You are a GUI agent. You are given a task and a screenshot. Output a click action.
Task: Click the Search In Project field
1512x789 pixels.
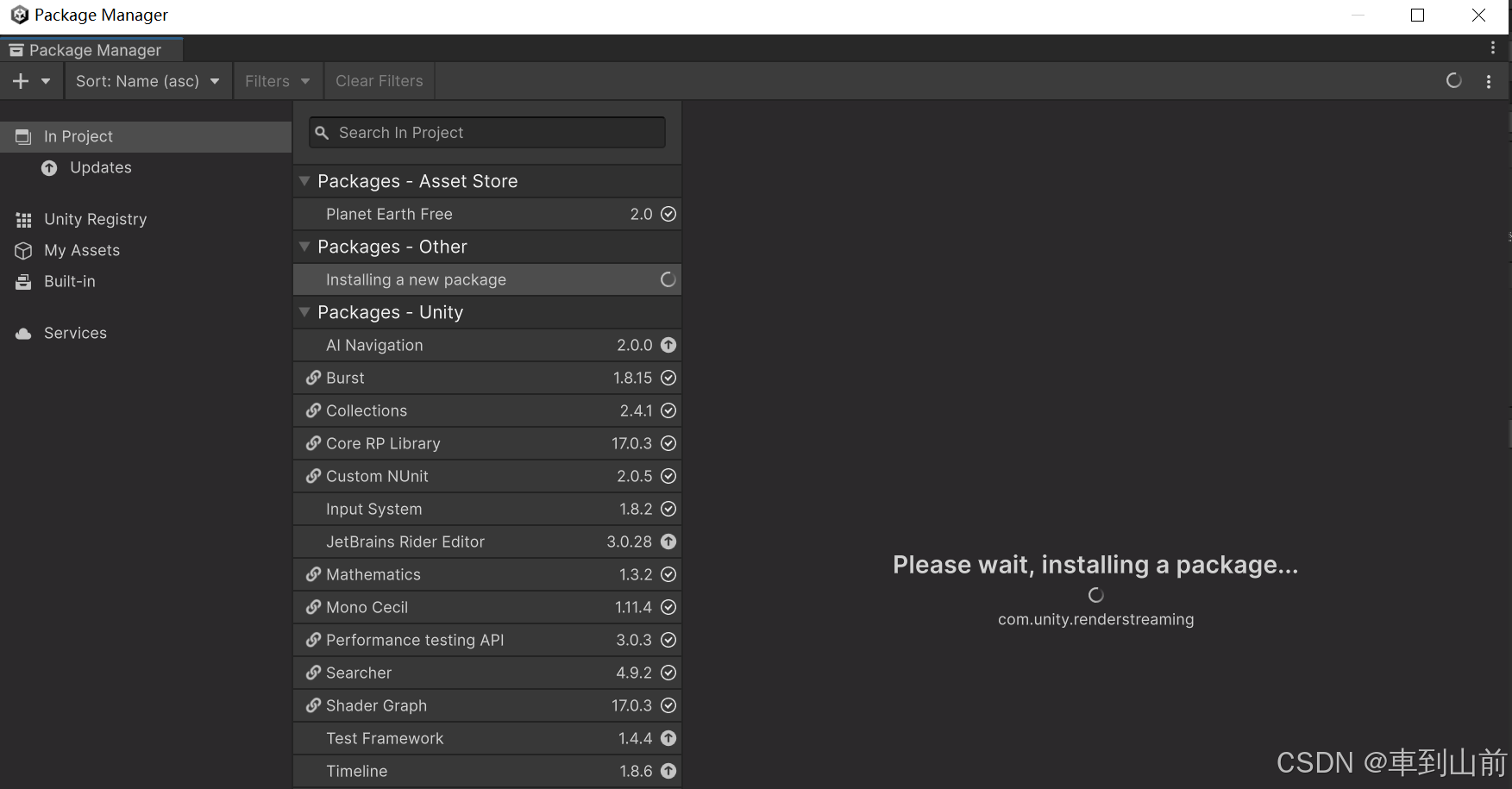[487, 133]
